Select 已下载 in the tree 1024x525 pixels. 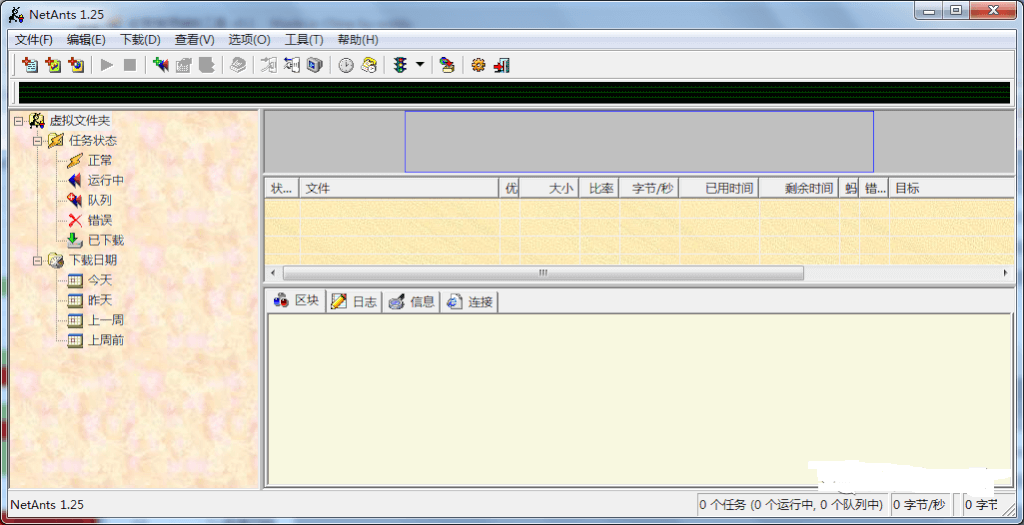pyautogui.click(x=106, y=240)
